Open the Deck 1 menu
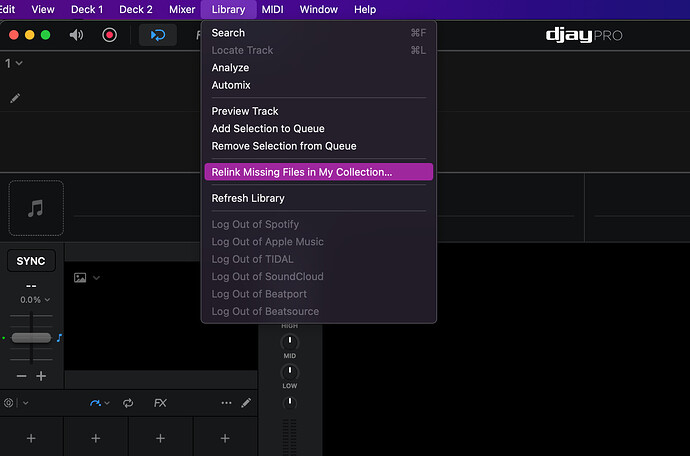 [x=87, y=9]
